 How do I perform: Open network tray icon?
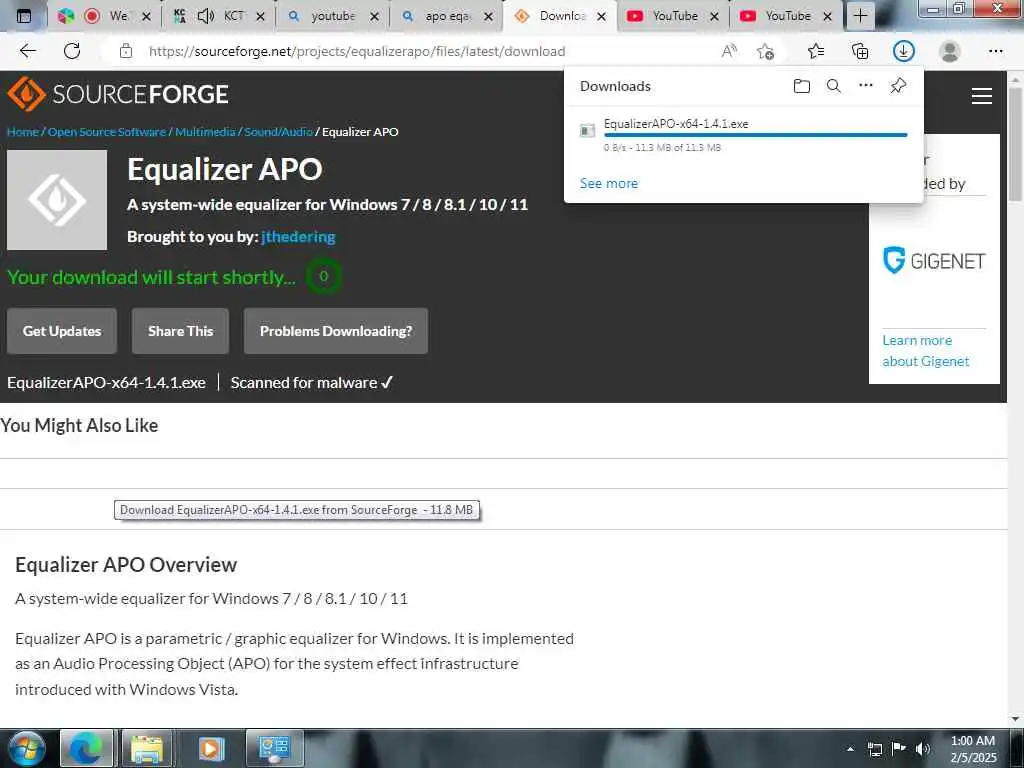[874, 749]
